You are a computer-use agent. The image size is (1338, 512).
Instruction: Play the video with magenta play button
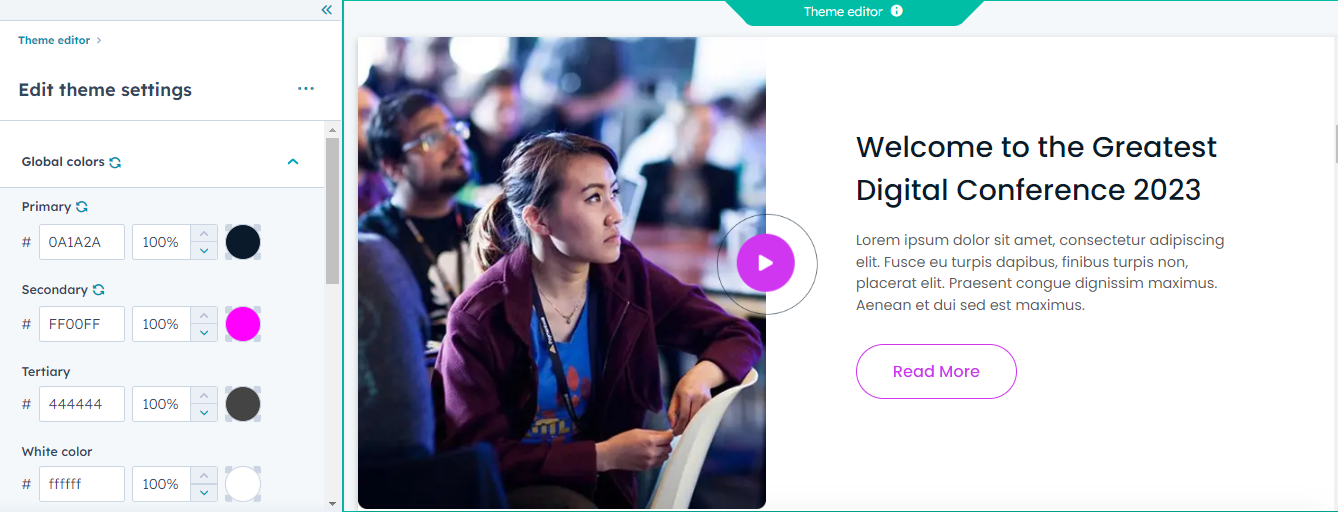pyautogui.click(x=766, y=263)
